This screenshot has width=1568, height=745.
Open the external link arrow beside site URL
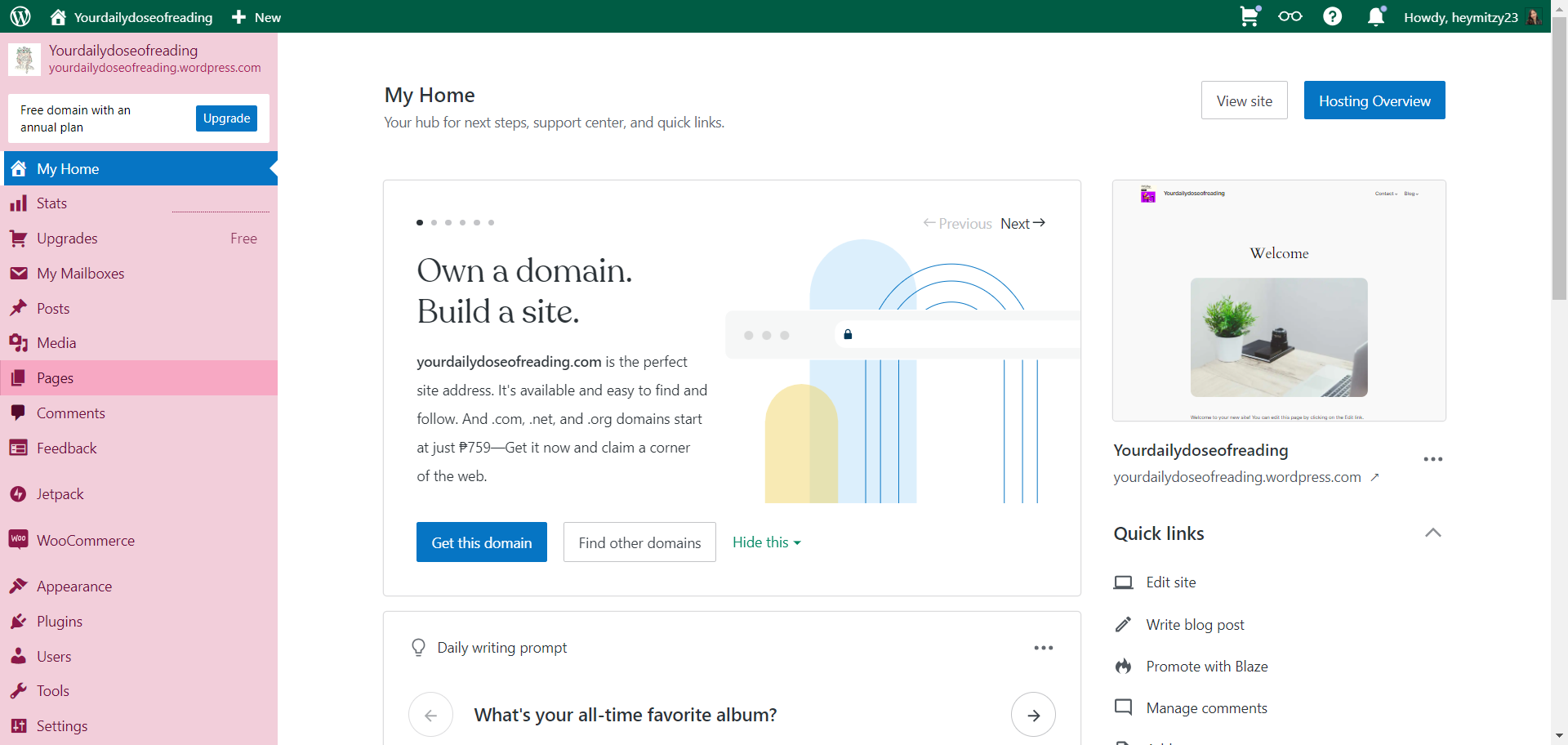click(1375, 477)
